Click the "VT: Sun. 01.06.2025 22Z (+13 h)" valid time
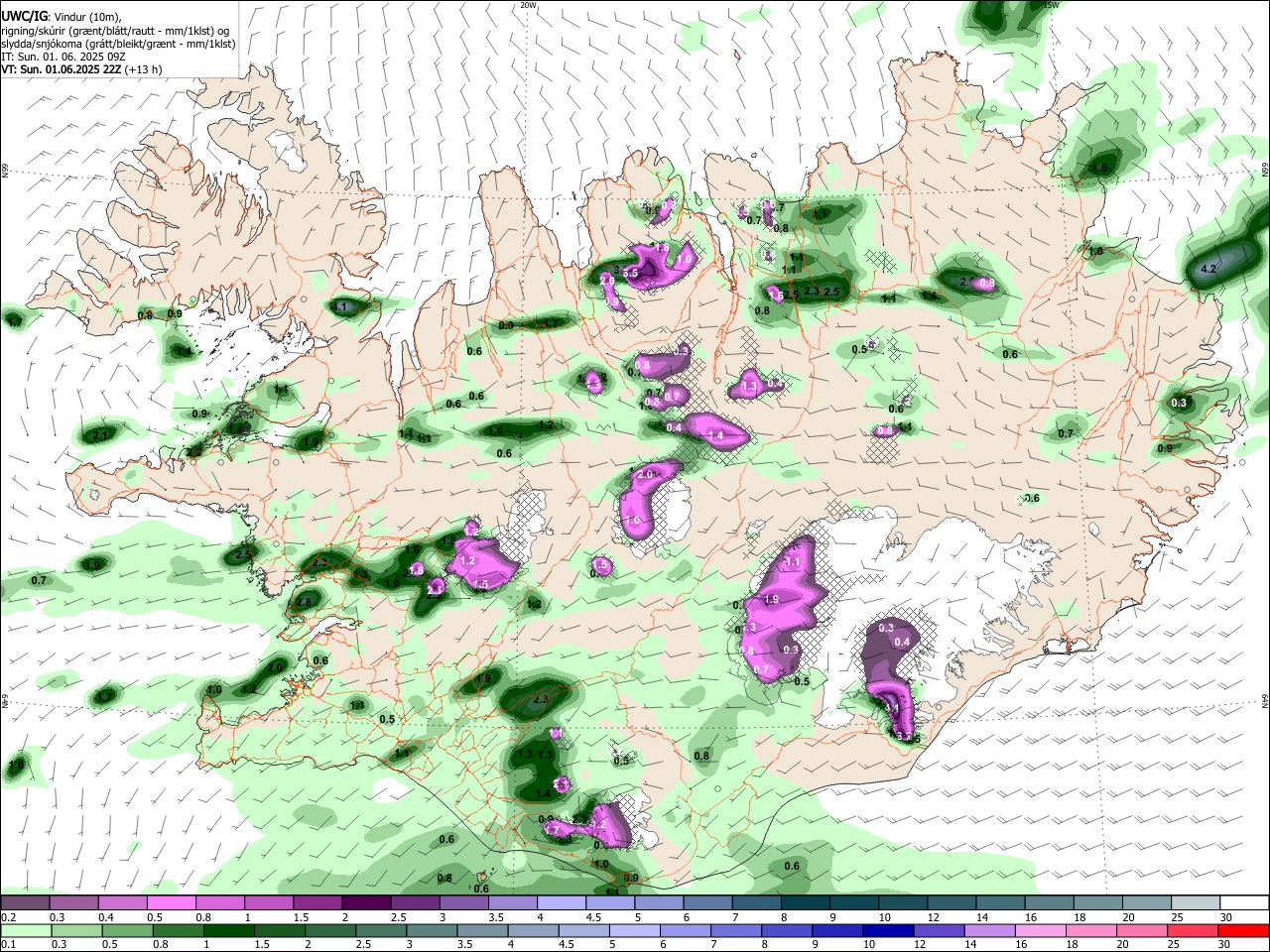 pyautogui.click(x=81, y=69)
